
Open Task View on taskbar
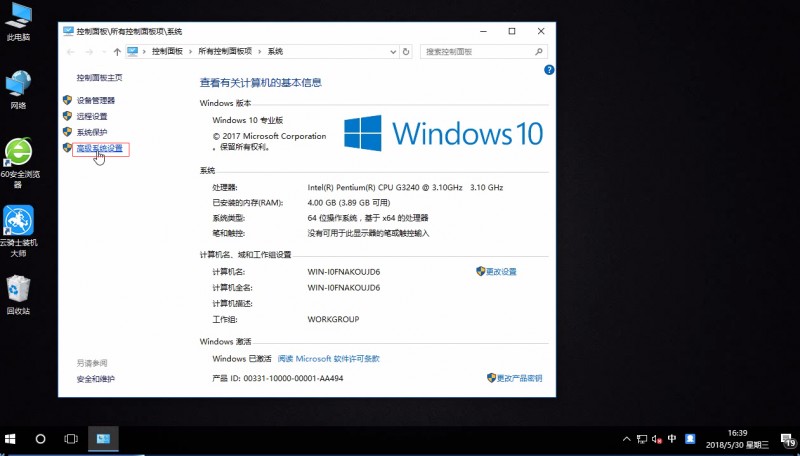pos(71,439)
